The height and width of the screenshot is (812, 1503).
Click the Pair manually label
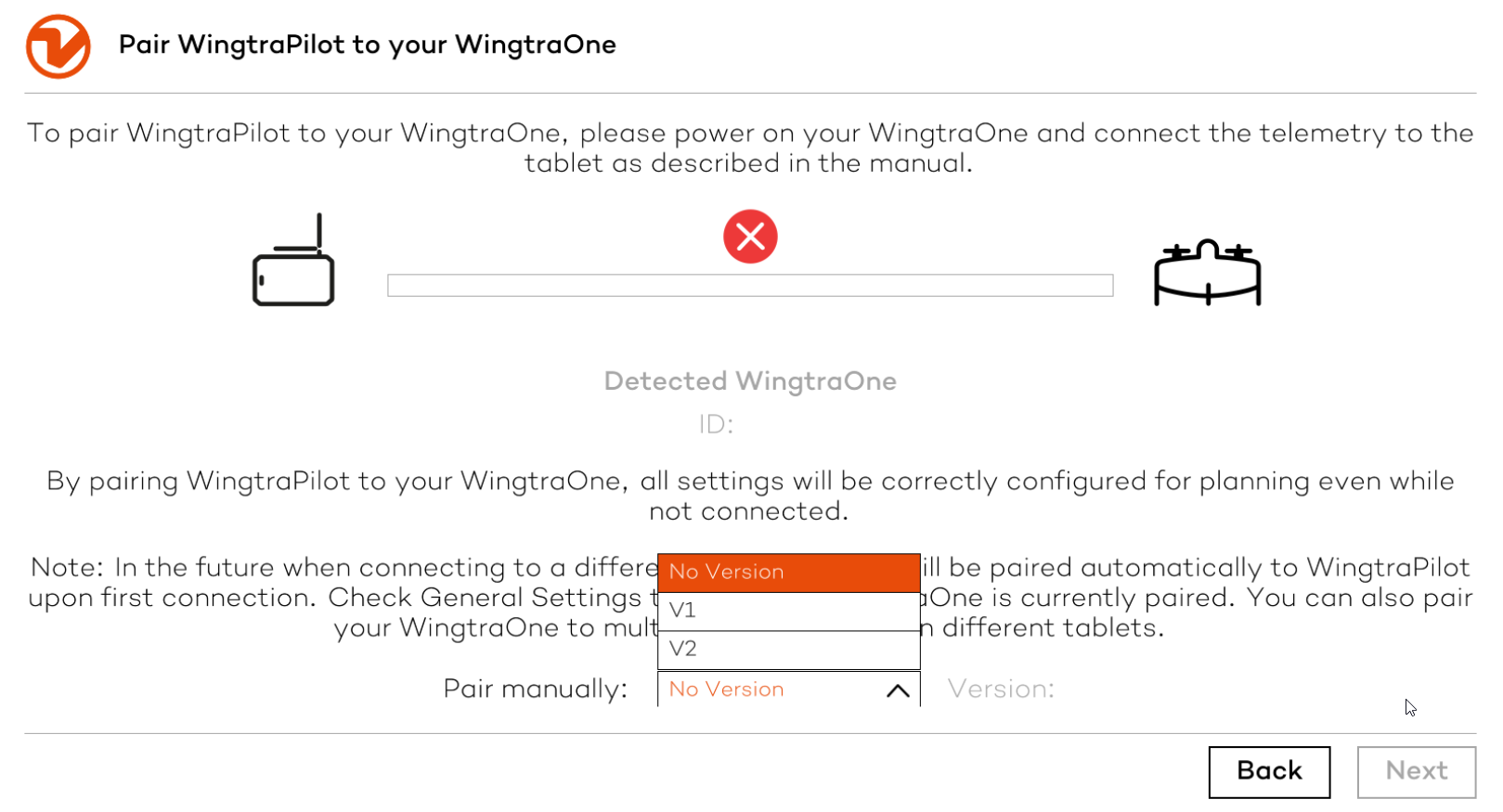535,690
